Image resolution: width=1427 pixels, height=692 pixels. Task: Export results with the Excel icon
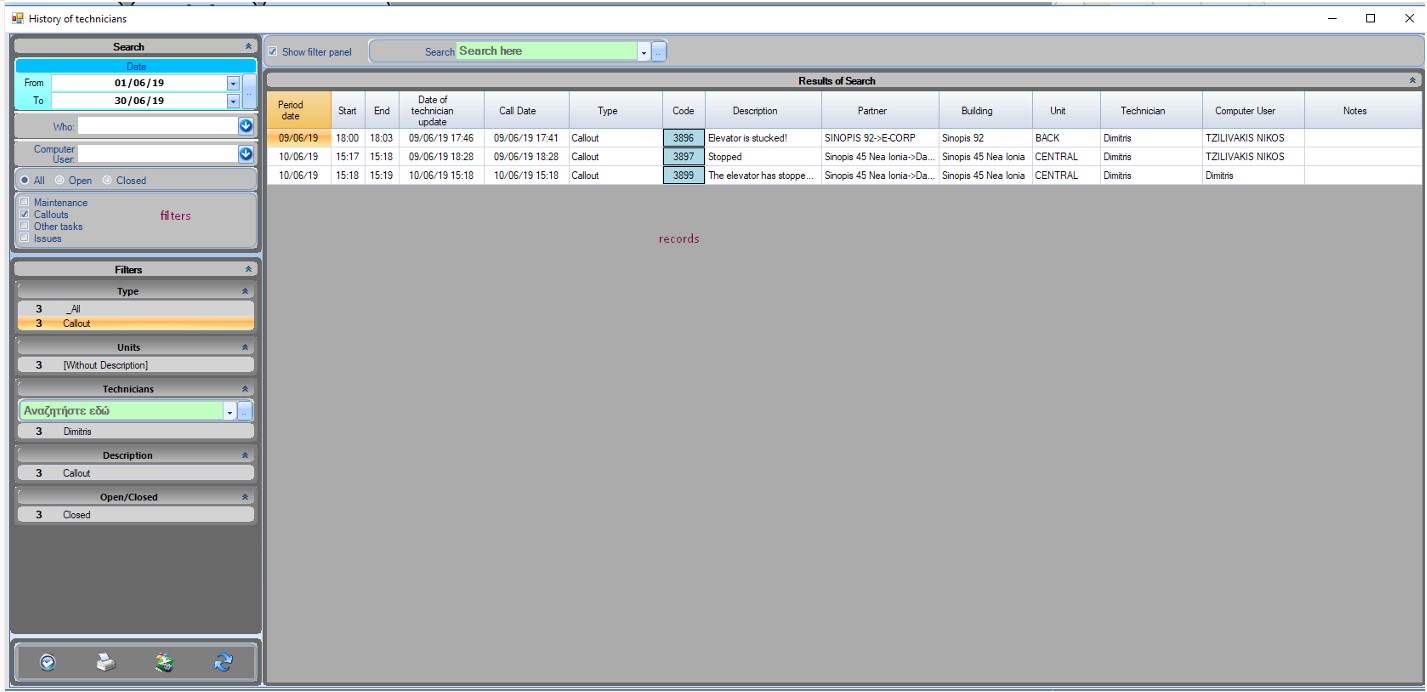[x=164, y=662]
